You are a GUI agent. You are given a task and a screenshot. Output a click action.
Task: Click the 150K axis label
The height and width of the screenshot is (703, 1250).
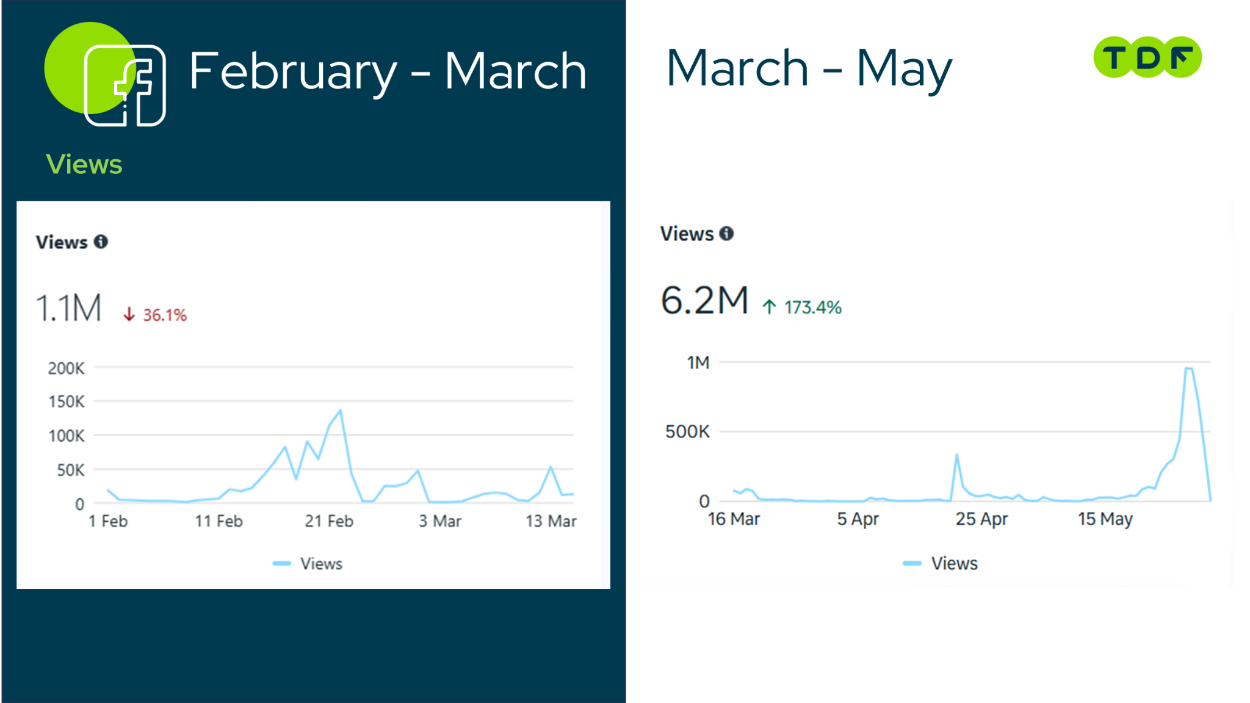point(66,402)
